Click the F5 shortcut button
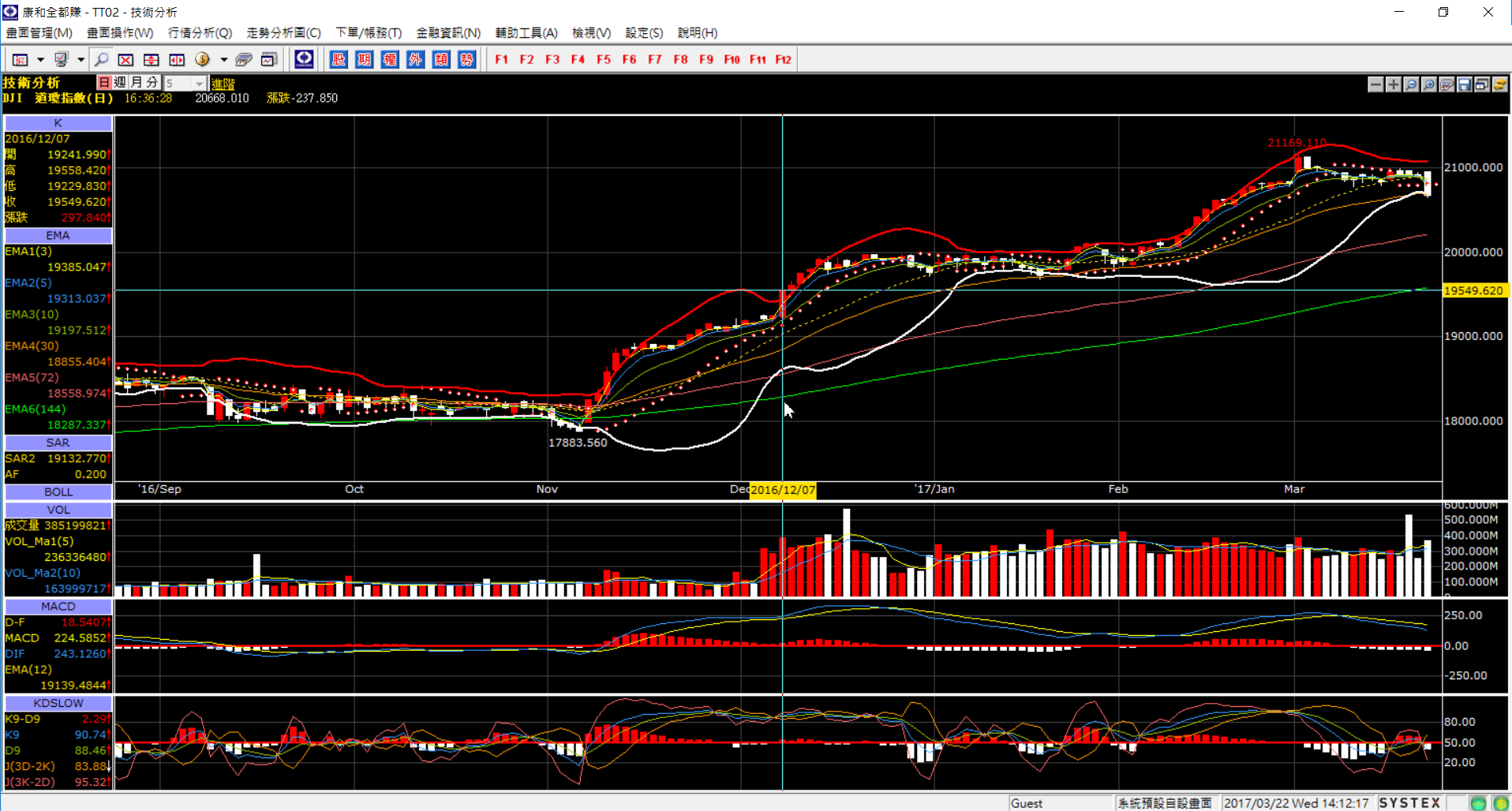Viewport: 1512px width, 811px height. pyautogui.click(x=604, y=59)
